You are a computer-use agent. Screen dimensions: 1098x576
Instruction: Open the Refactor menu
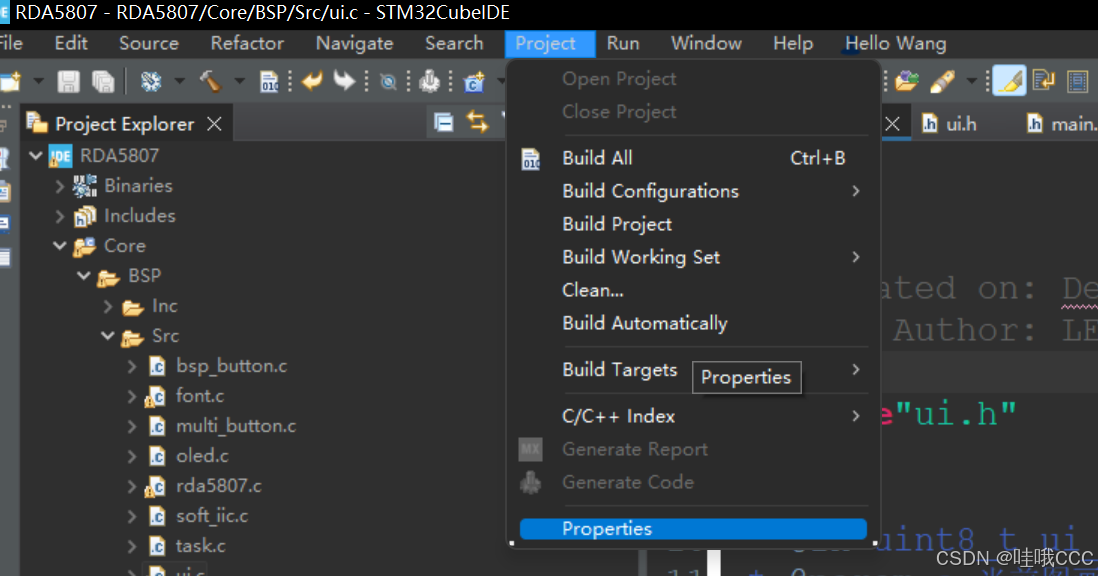click(x=247, y=43)
